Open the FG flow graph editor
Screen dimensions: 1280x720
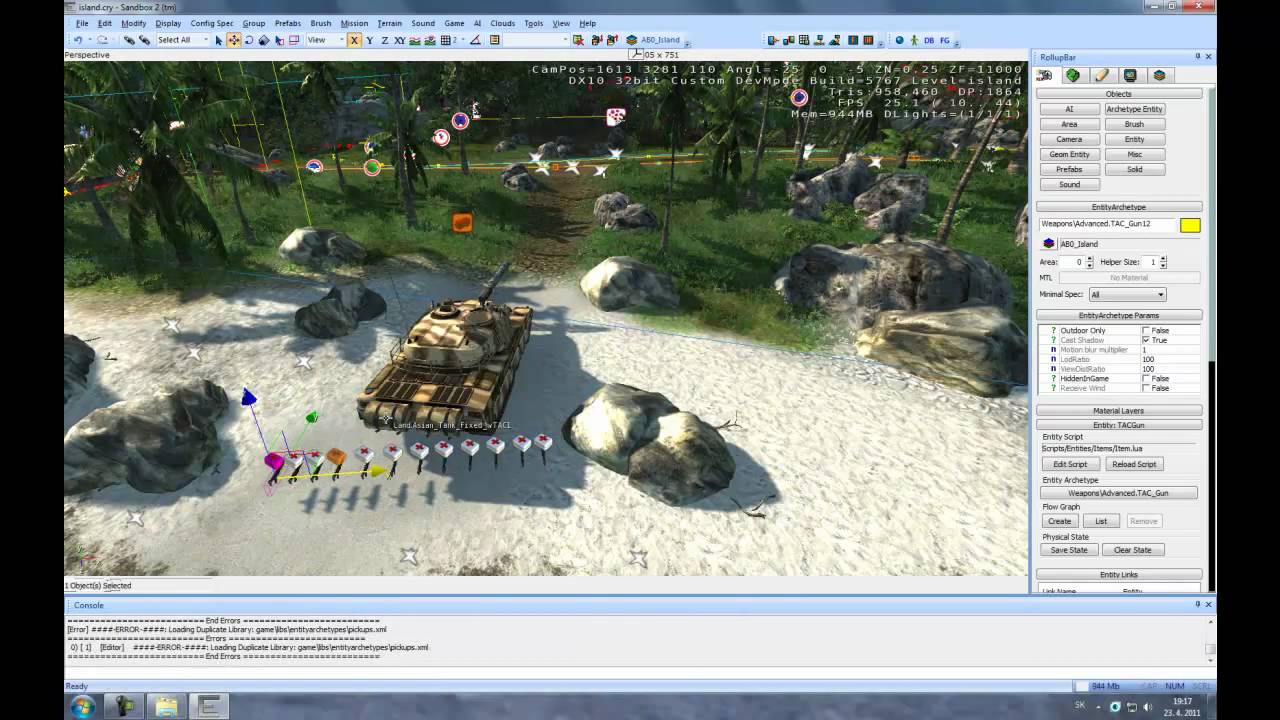click(x=945, y=40)
